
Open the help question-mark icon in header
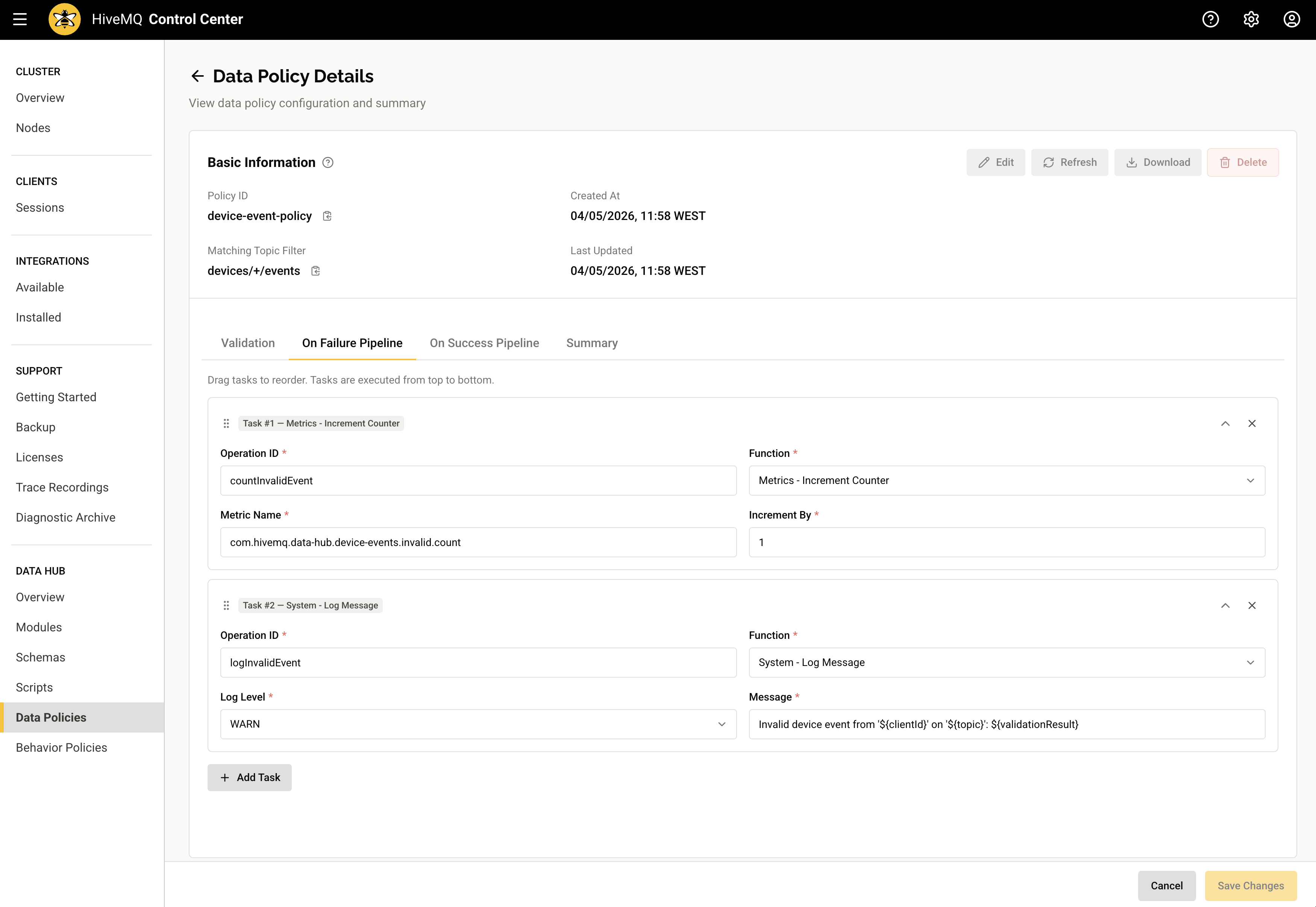[x=1210, y=19]
